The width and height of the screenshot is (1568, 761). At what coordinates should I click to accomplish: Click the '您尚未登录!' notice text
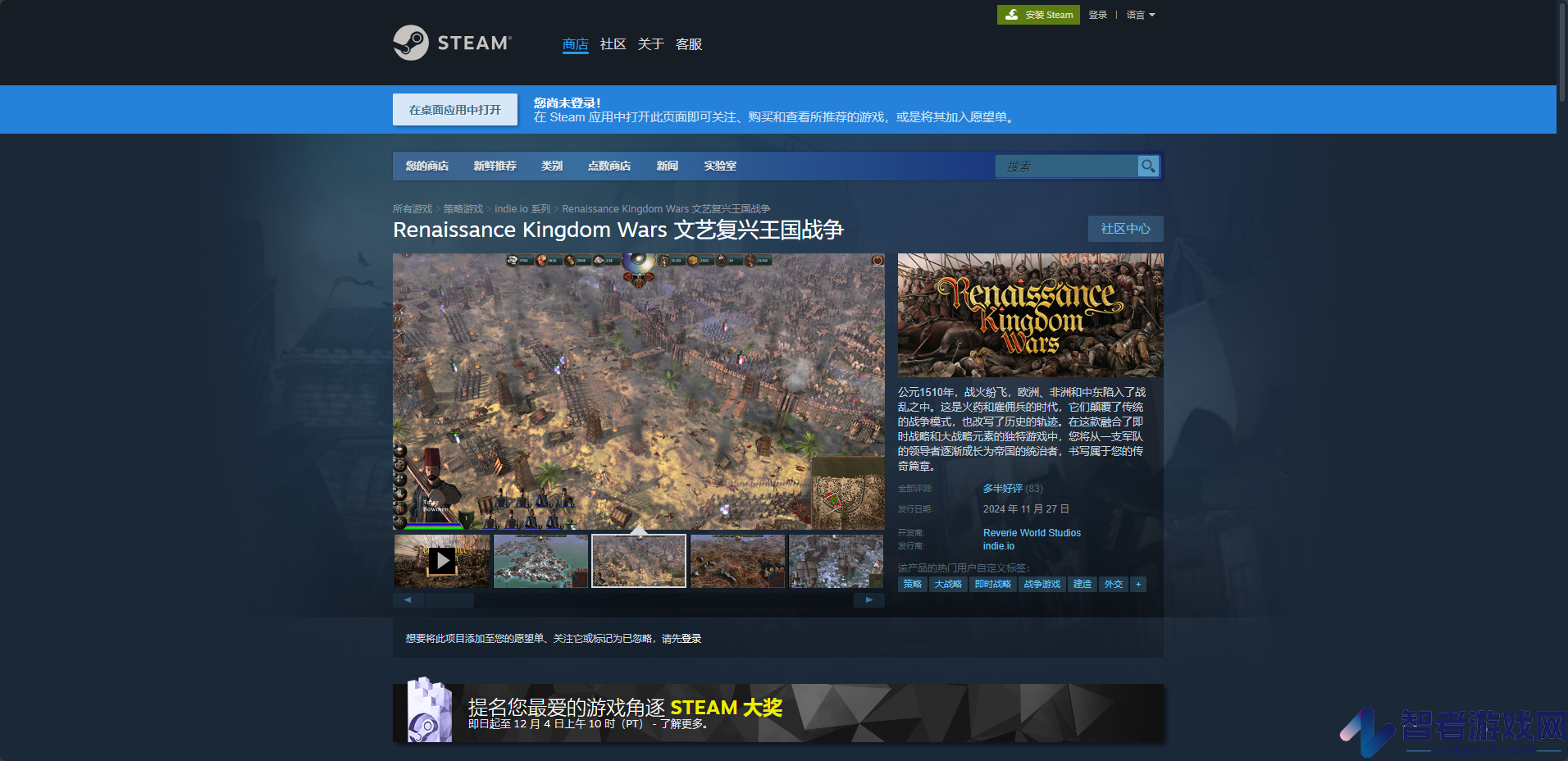[567, 103]
